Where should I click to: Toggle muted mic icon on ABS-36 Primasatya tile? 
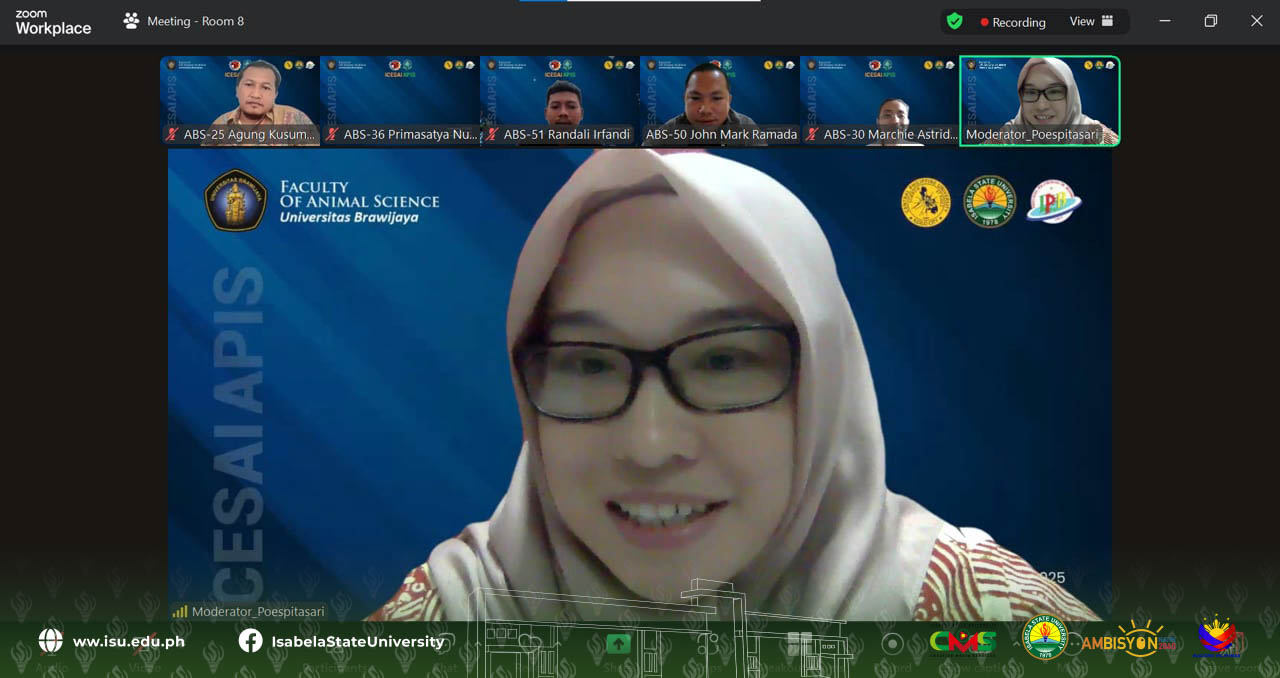[x=333, y=134]
